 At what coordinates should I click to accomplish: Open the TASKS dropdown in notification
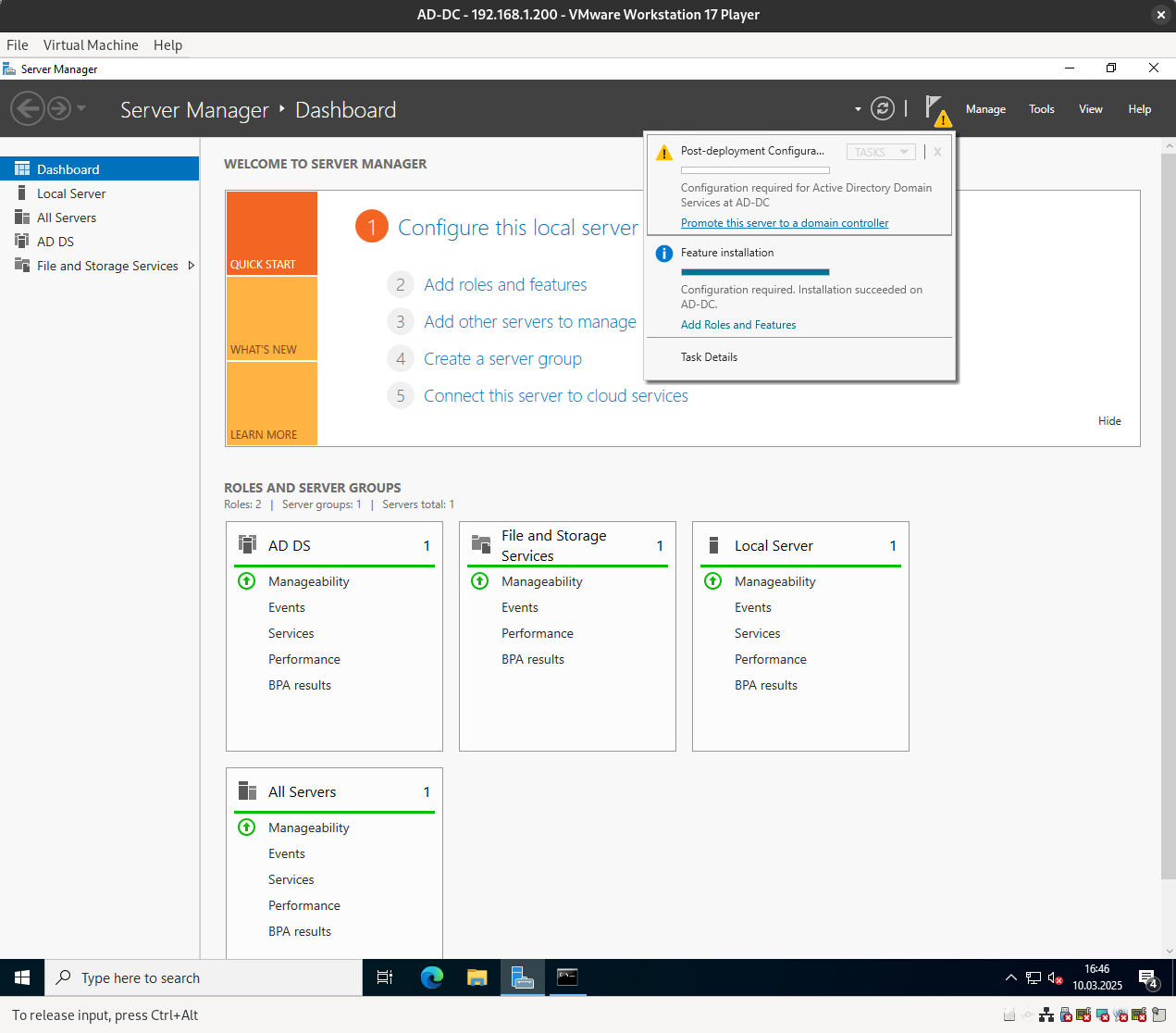(x=881, y=152)
